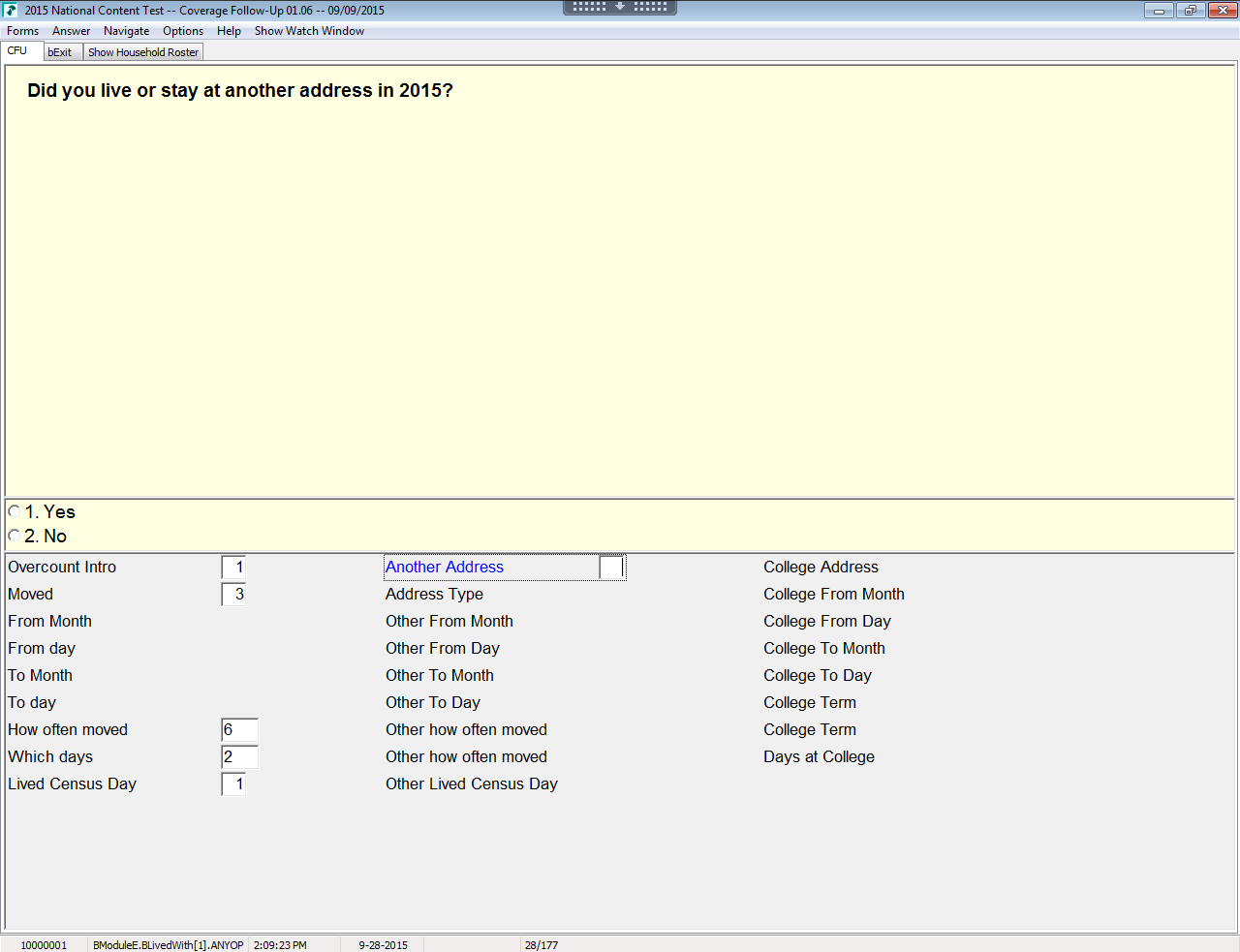Click the 'Which days' label
Viewport: 1240px width, 952px height.
50,757
